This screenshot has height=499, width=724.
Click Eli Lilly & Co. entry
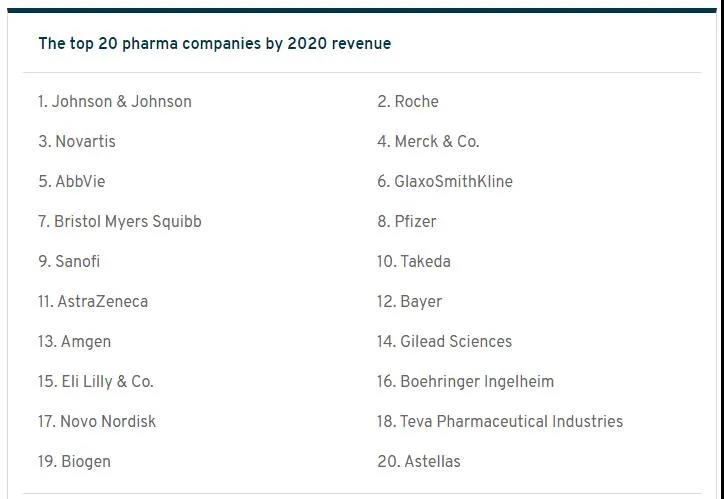click(96, 381)
